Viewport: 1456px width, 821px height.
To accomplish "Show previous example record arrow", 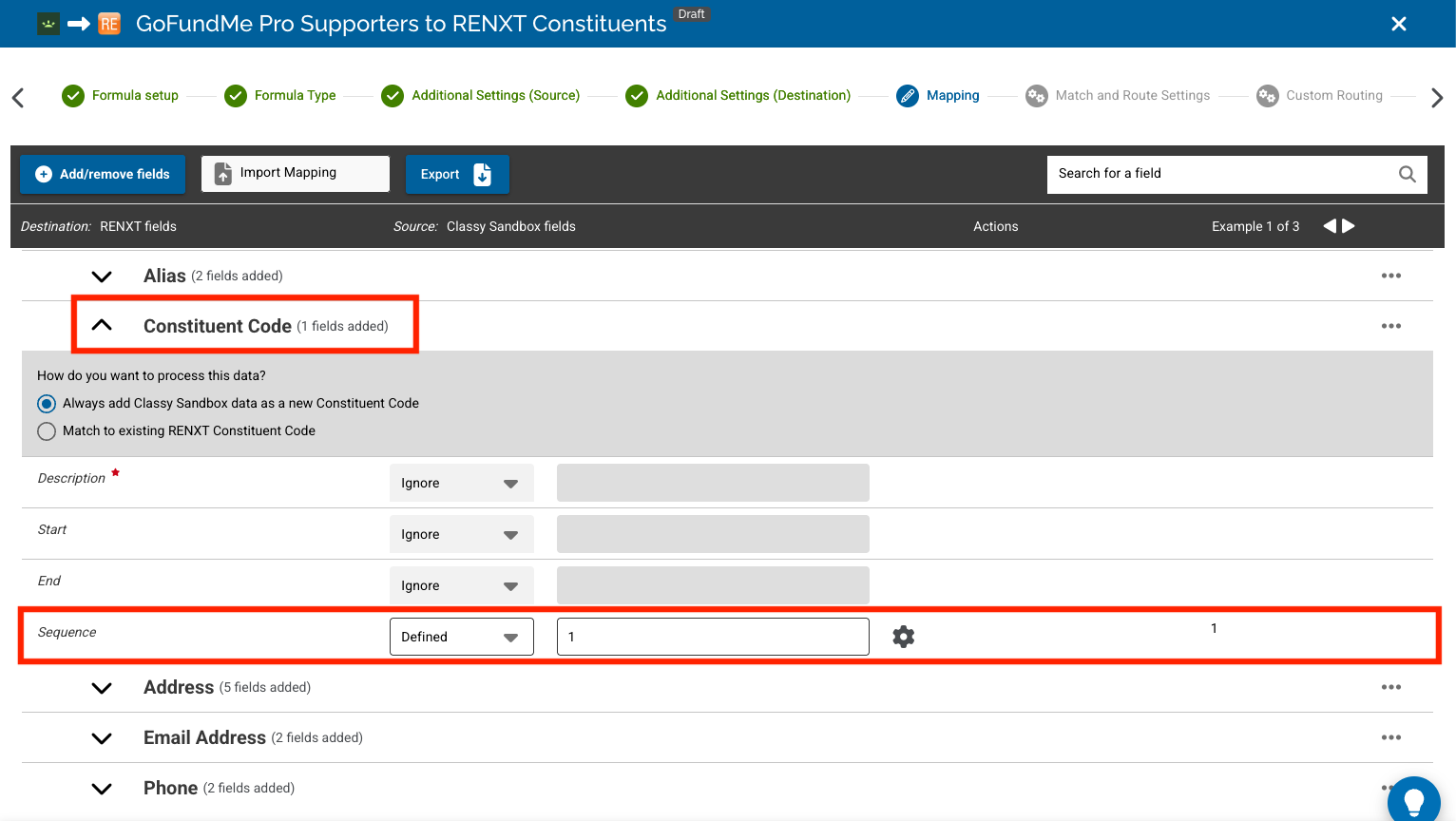I will pos(1330,226).
